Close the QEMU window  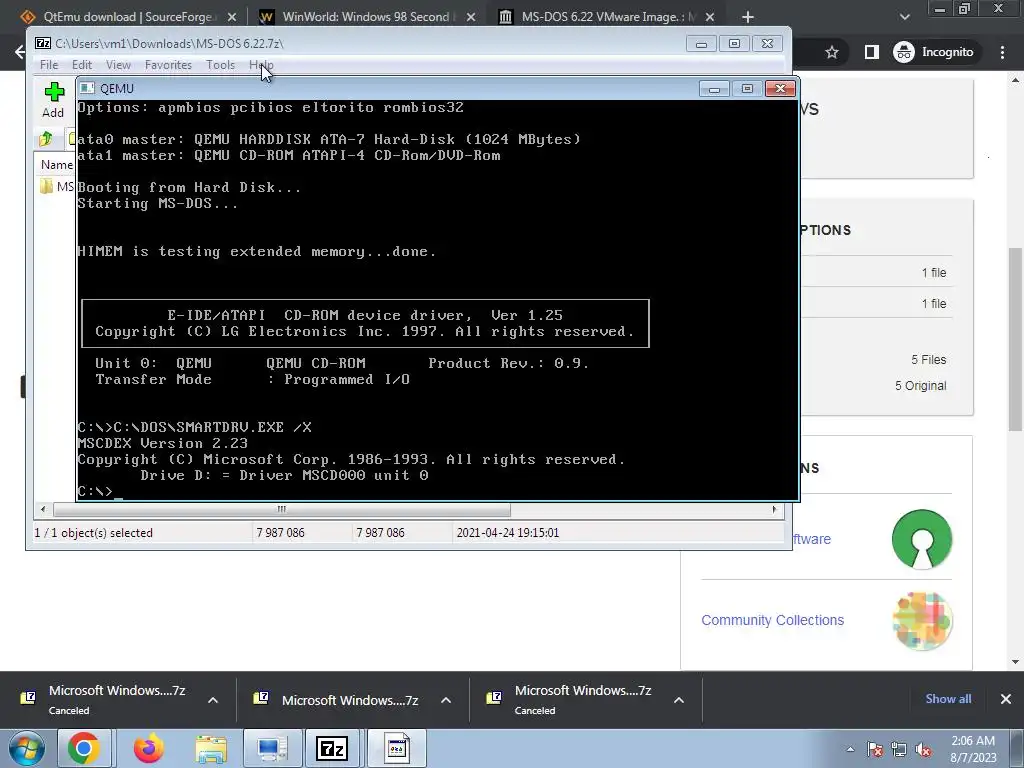pyautogui.click(x=780, y=88)
